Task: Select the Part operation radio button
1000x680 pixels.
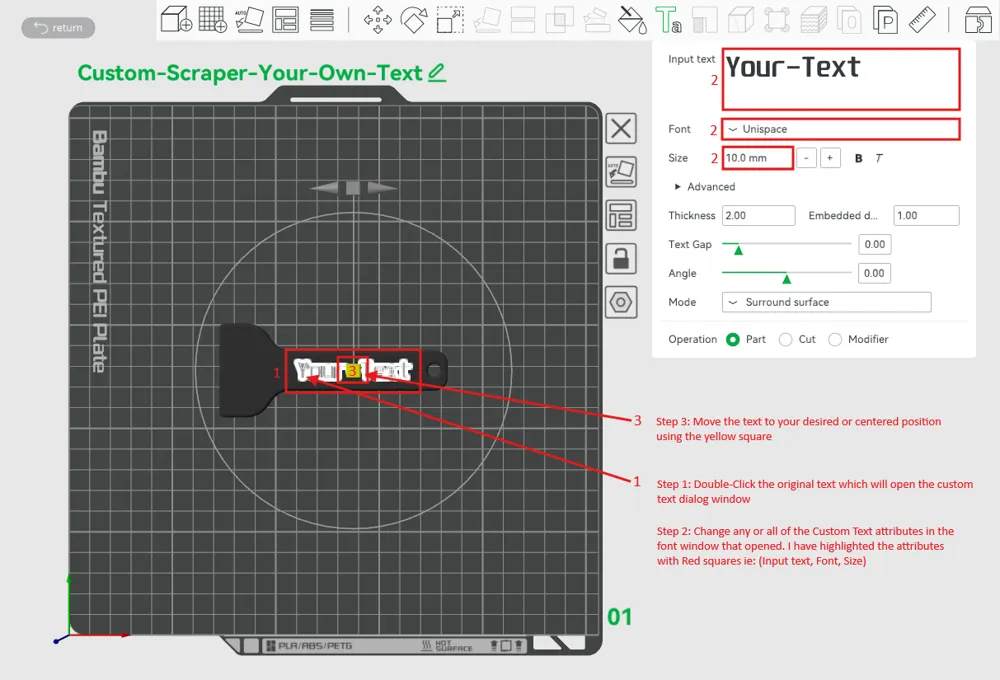Action: [733, 339]
